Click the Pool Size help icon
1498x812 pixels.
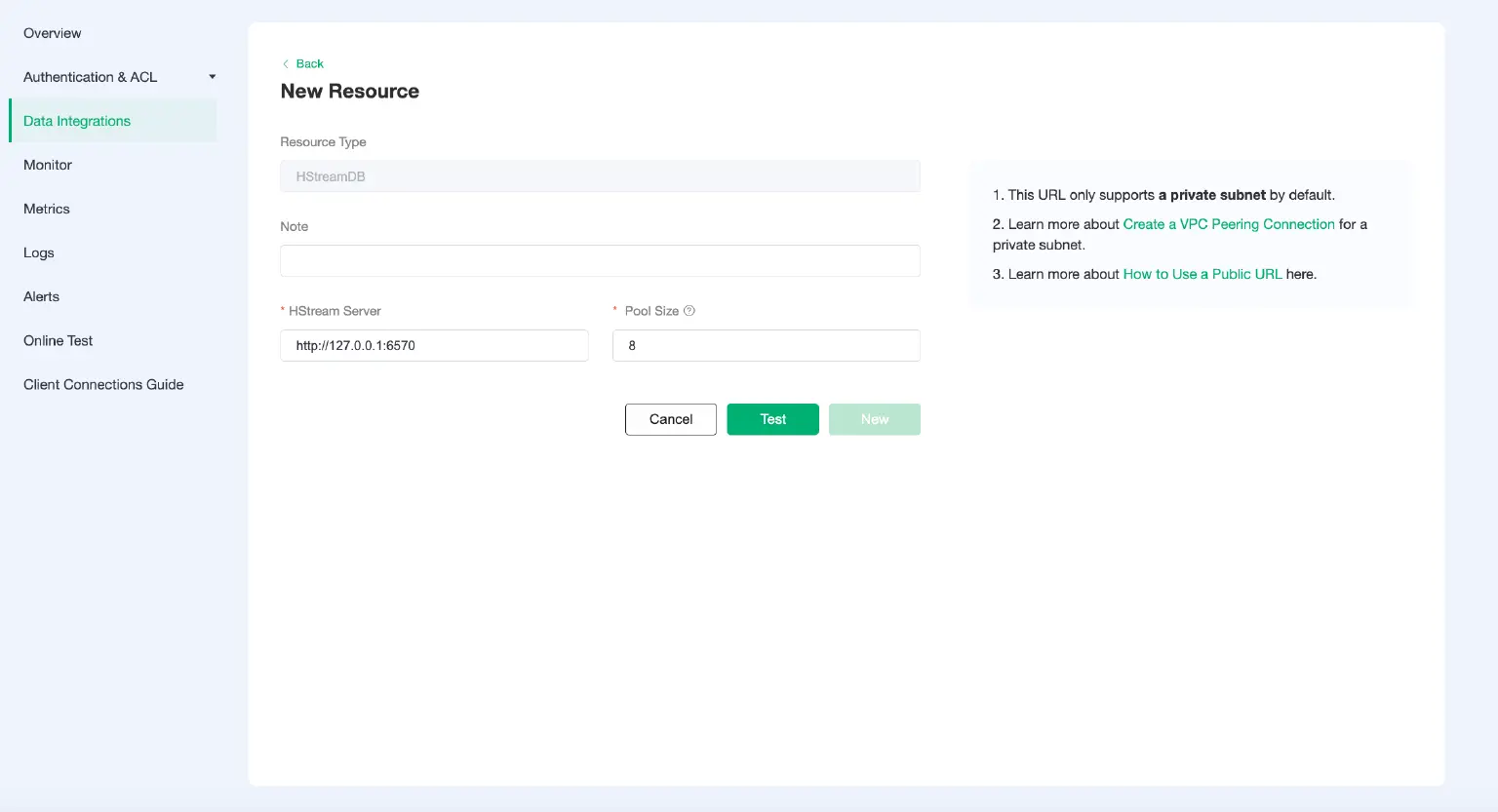689,310
